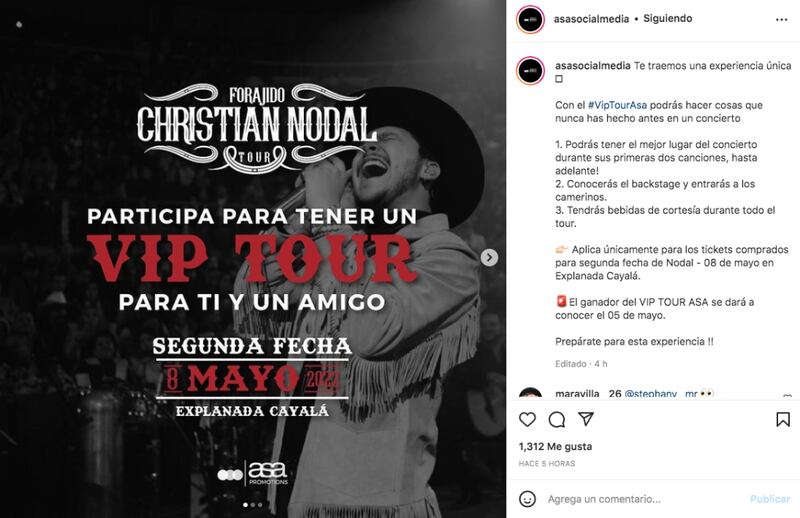Select second carousel dot indicator
The image size is (800, 518).
(253, 505)
